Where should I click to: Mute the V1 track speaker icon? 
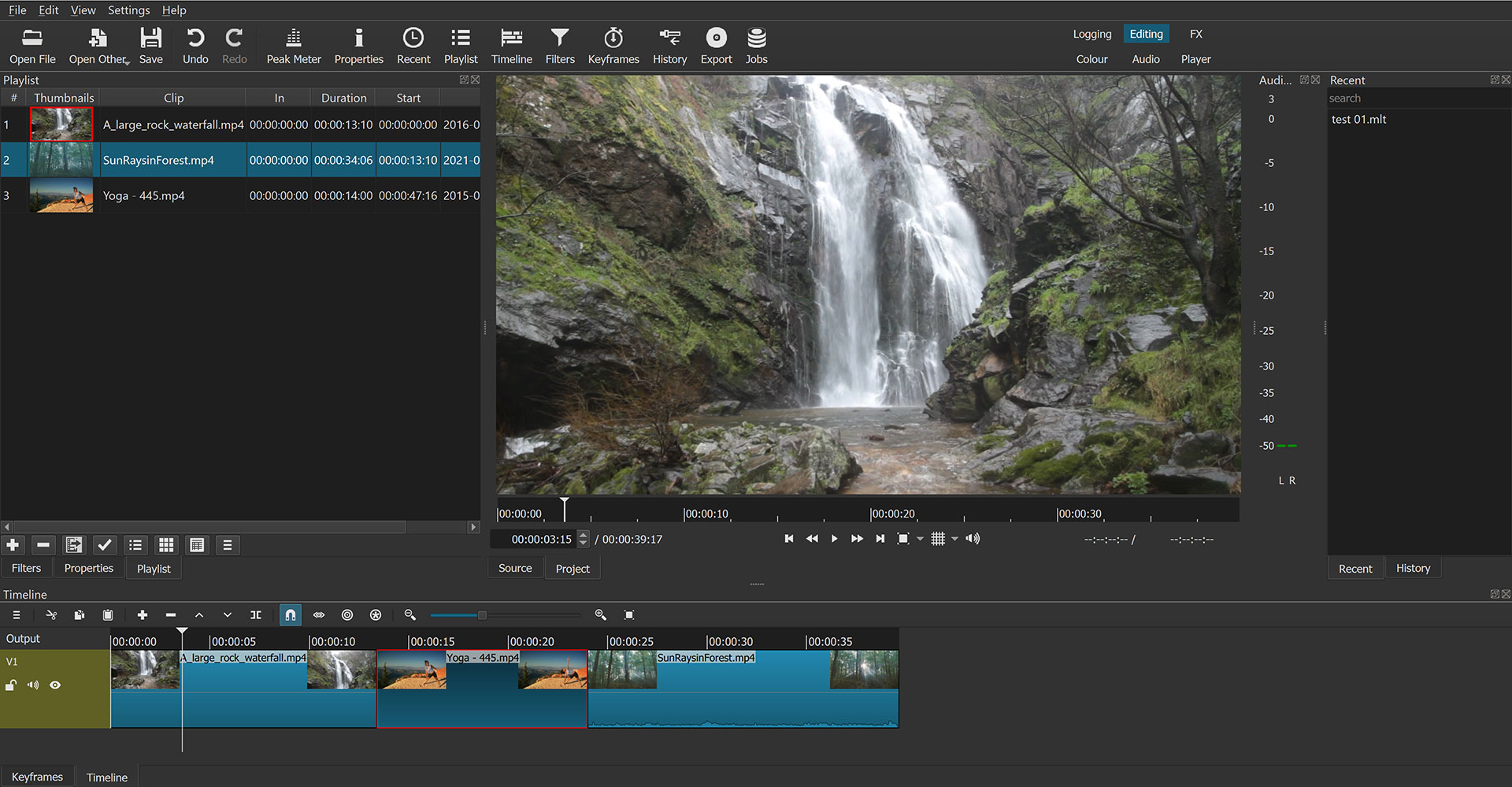tap(33, 685)
